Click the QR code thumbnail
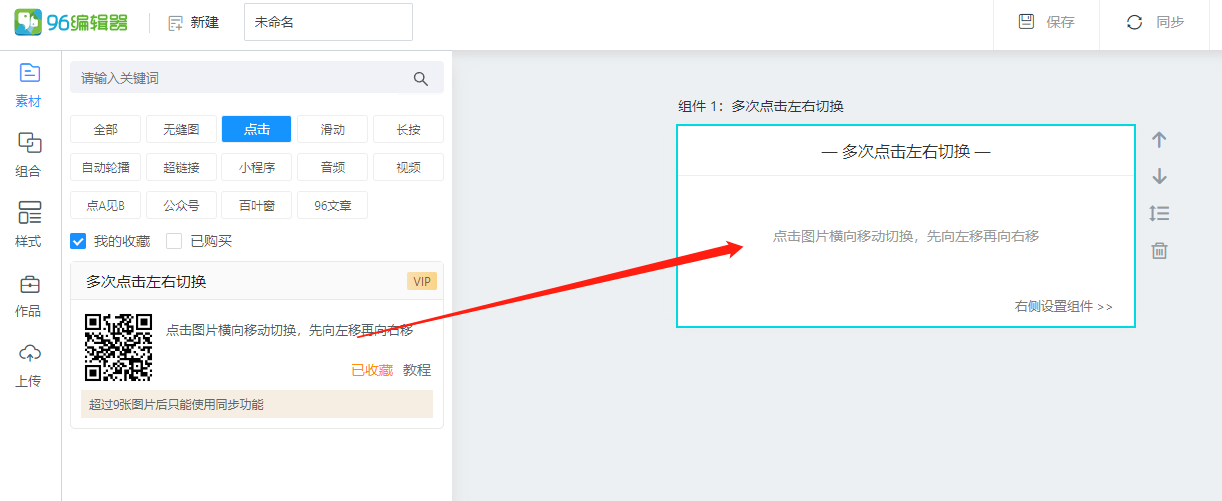The width and height of the screenshot is (1222, 501). [x=118, y=347]
